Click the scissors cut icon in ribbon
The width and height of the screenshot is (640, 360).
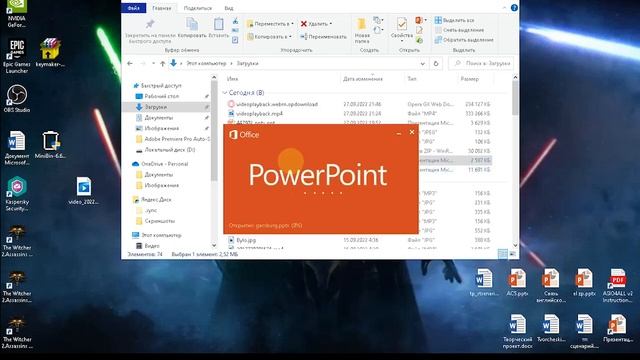tap(236, 21)
